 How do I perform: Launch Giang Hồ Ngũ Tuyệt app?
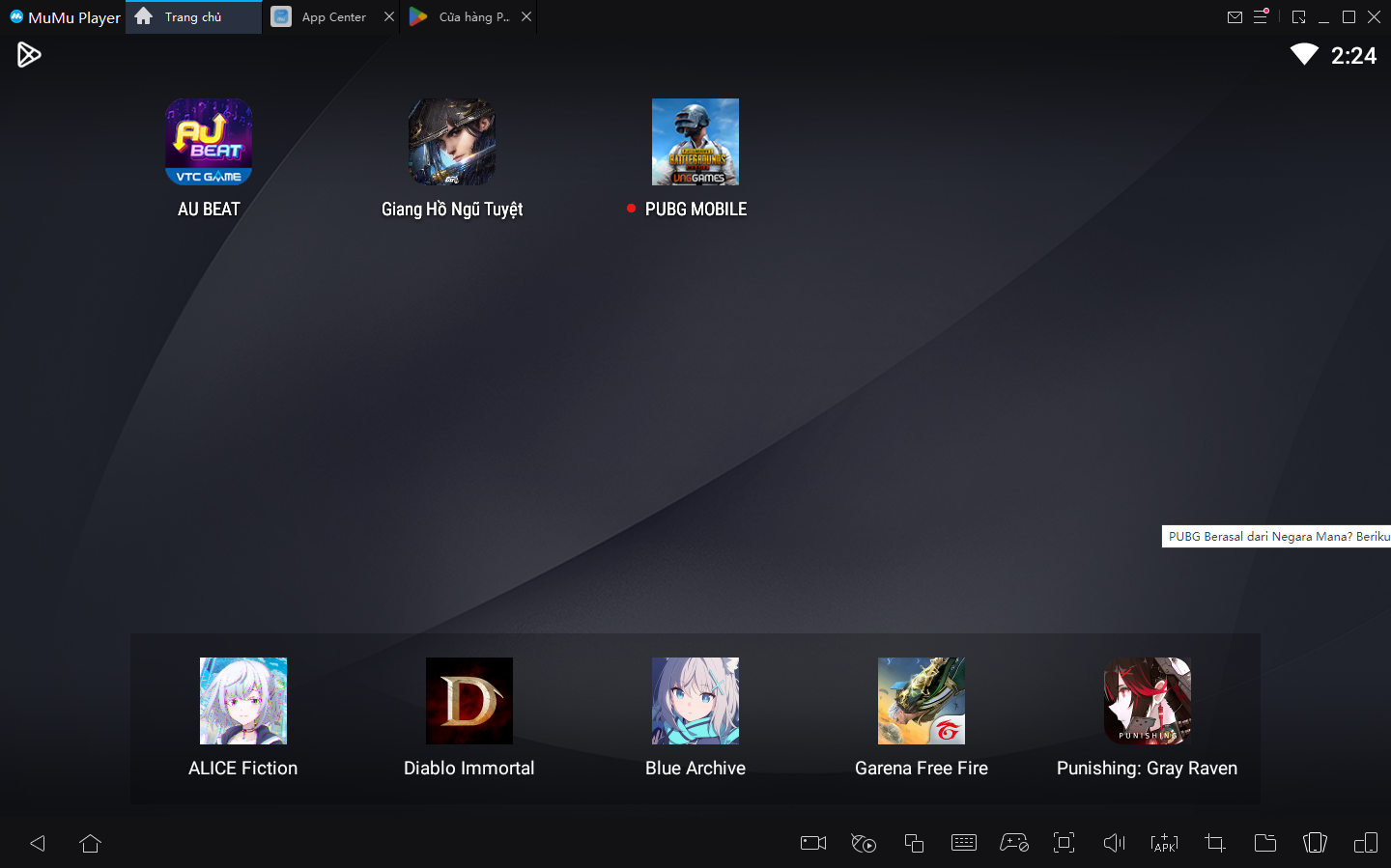[x=451, y=142]
